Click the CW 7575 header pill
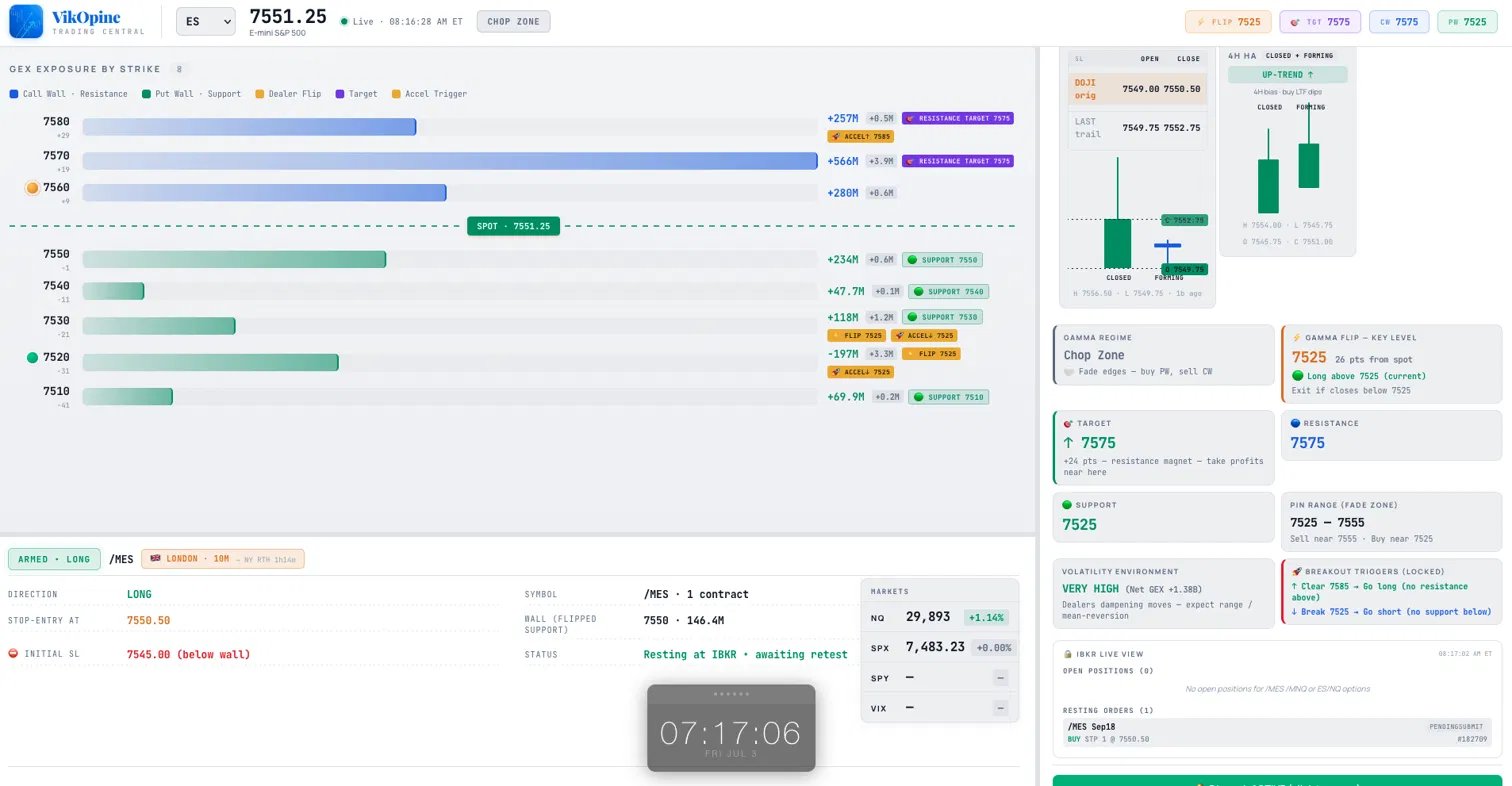1512x786 pixels. coord(1399,22)
